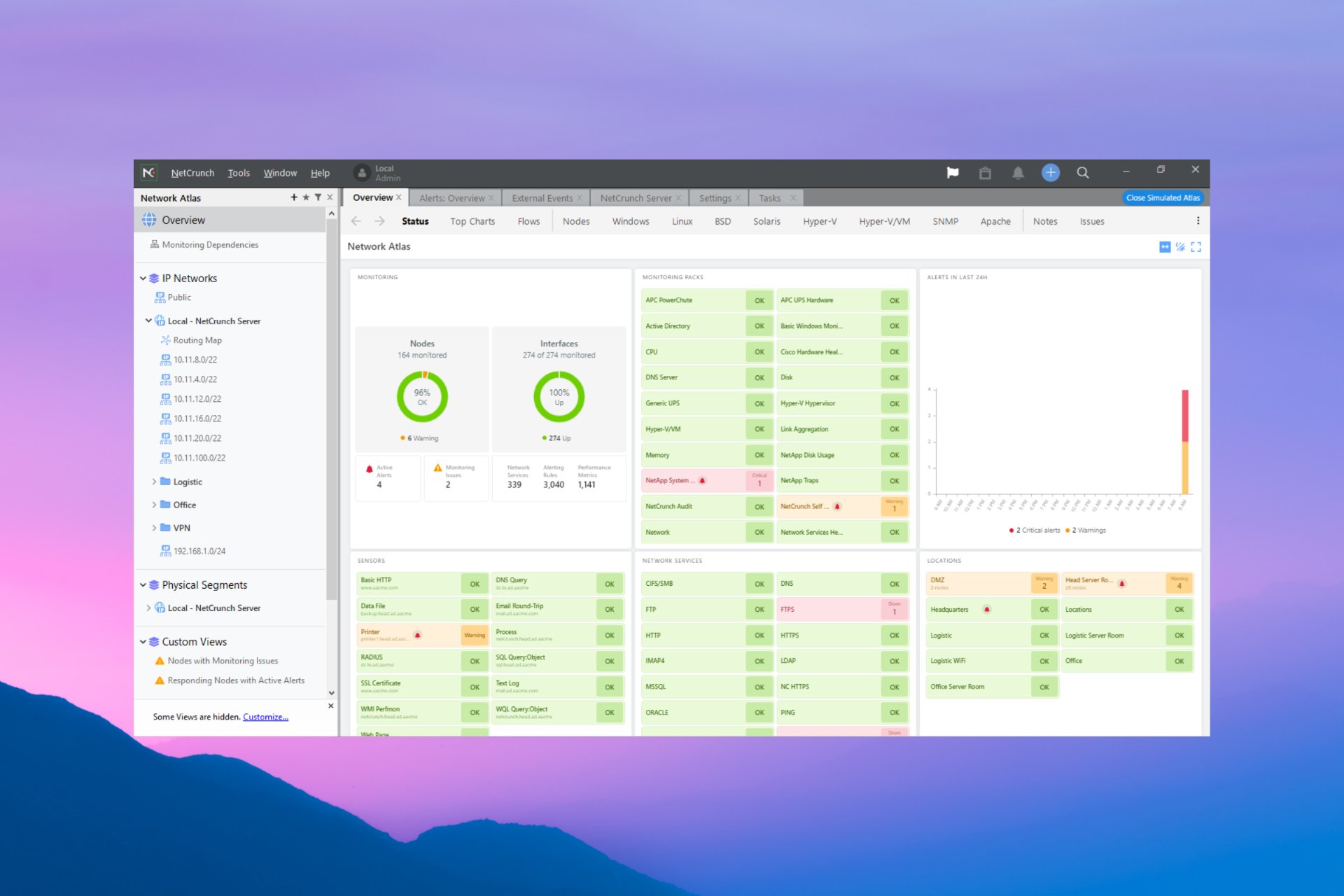This screenshot has width=1344, height=896.
Task: Click the Monitoring Issues counter tile
Action: (456, 477)
